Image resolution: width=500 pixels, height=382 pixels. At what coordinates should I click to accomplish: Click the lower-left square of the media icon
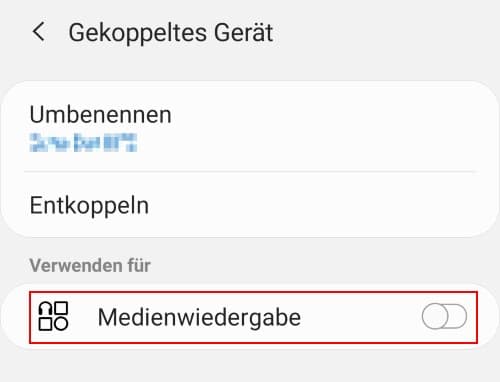45,324
